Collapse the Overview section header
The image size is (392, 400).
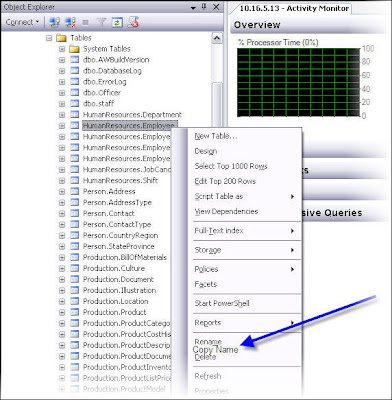(x=310, y=25)
